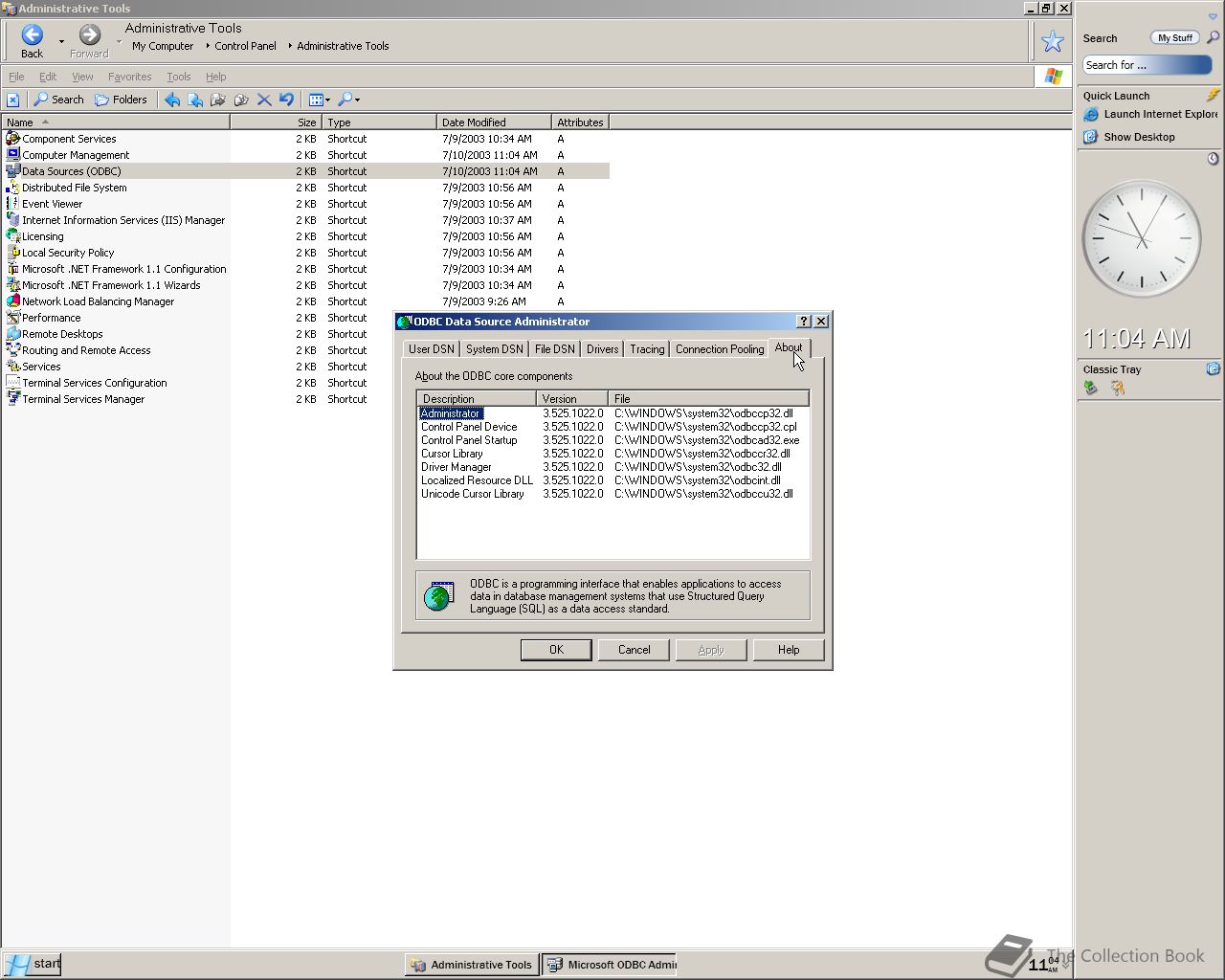Open the Help menu

pos(215,77)
